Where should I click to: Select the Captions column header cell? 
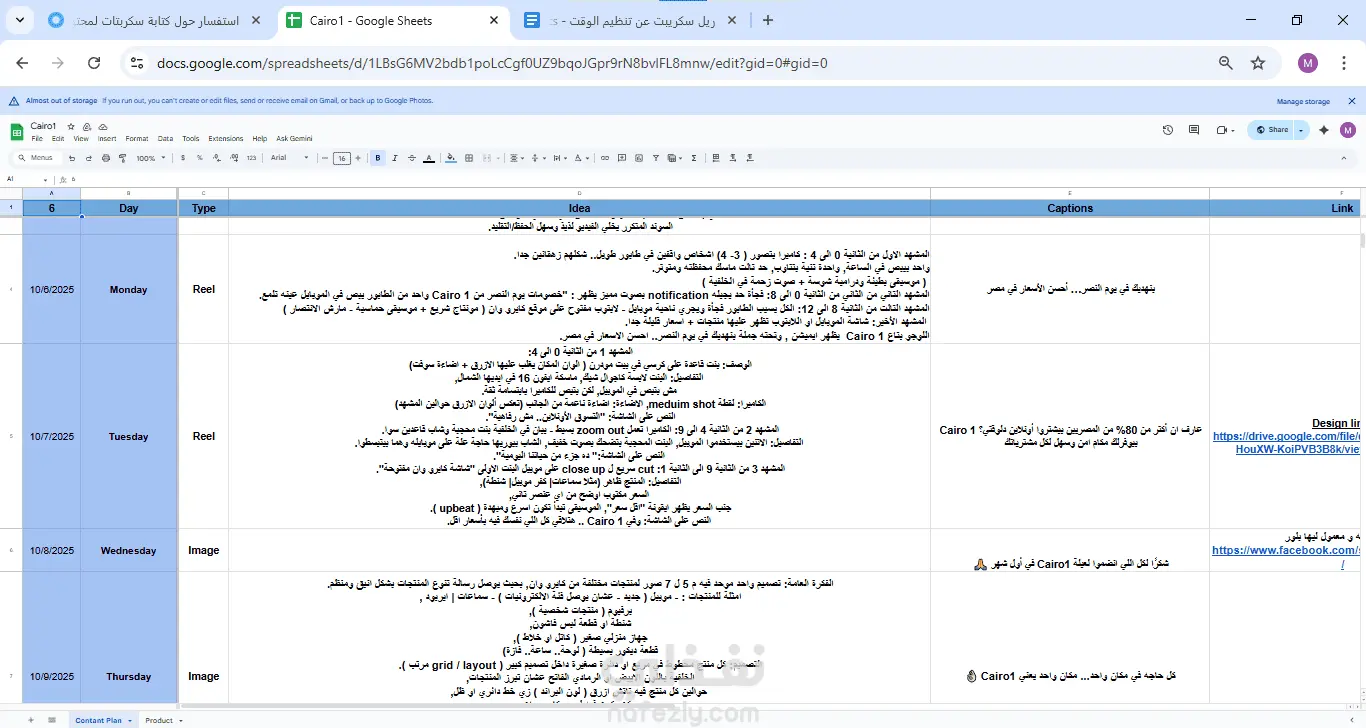point(1070,208)
